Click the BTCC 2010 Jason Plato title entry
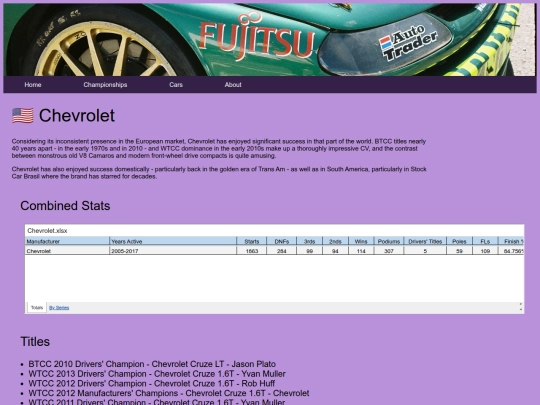The image size is (540, 405). (152, 364)
